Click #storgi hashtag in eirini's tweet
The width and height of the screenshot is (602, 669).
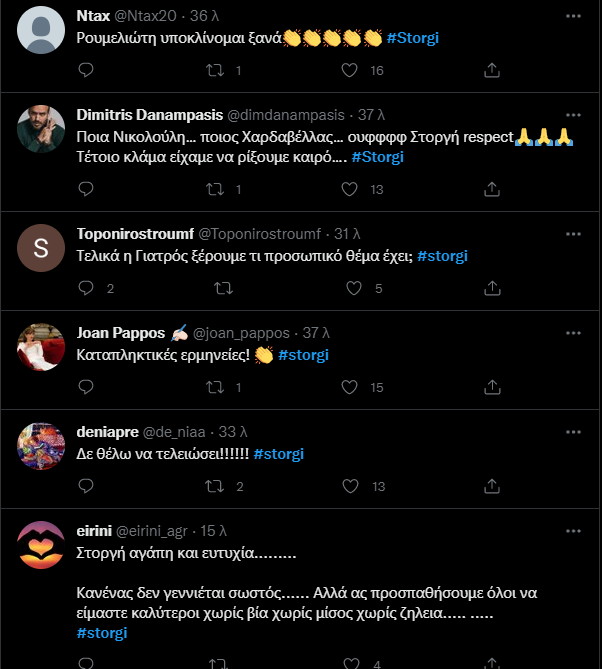click(102, 633)
